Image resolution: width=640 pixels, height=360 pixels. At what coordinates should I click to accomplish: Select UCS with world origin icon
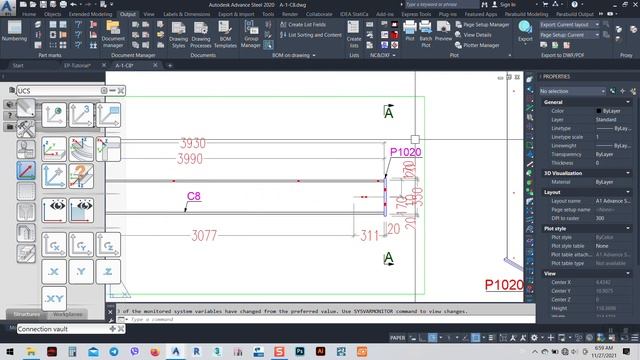[x=53, y=115]
